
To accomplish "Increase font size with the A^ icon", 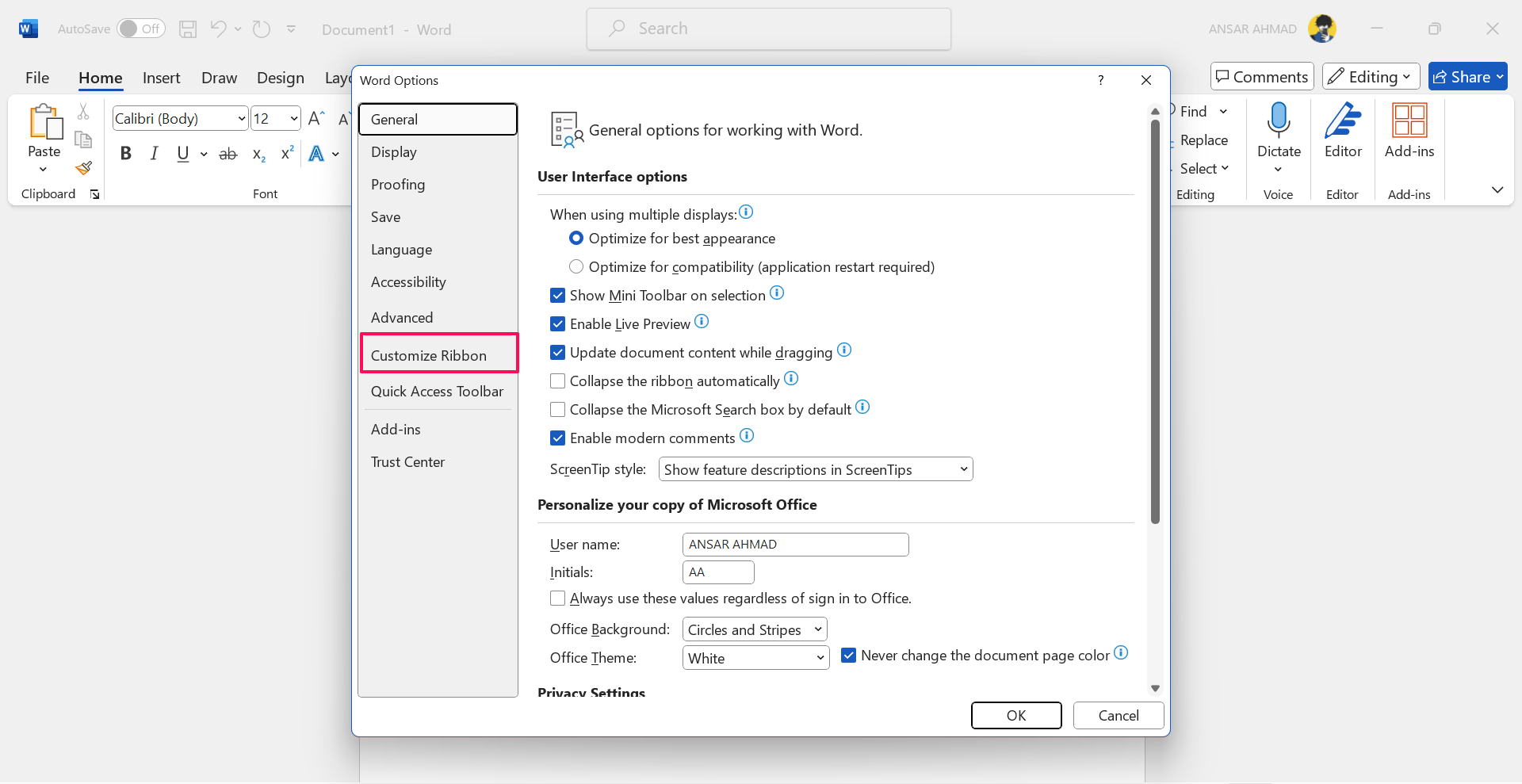I will [316, 119].
